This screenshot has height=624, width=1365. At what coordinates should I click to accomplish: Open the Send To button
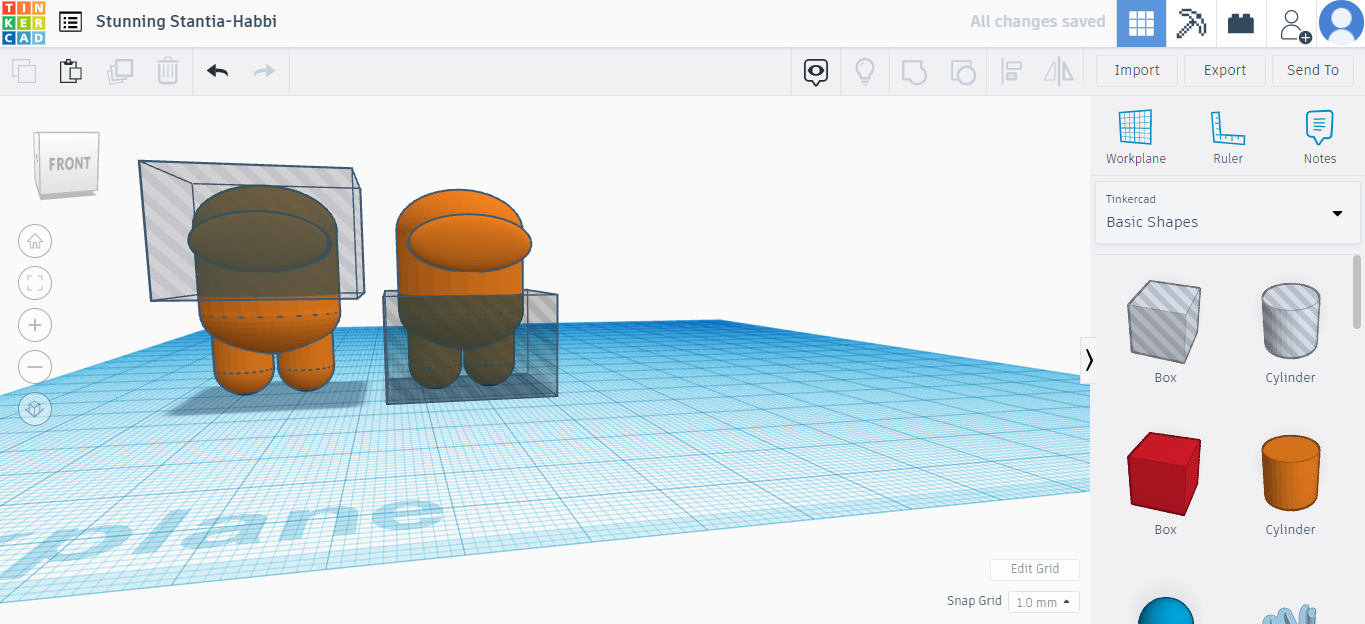pyautogui.click(x=1313, y=70)
